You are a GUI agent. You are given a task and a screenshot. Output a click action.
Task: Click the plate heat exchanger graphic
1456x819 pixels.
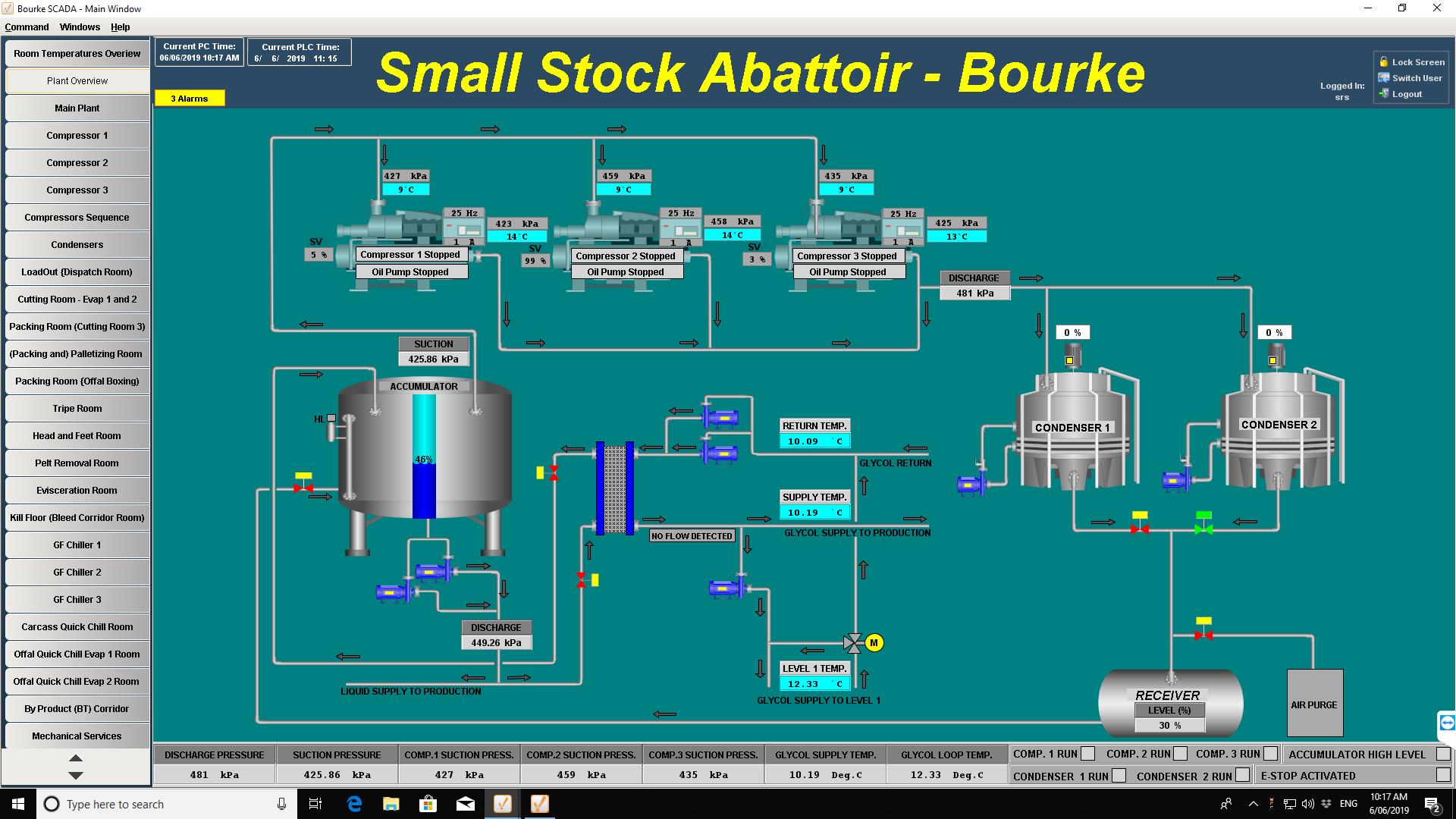[614, 488]
